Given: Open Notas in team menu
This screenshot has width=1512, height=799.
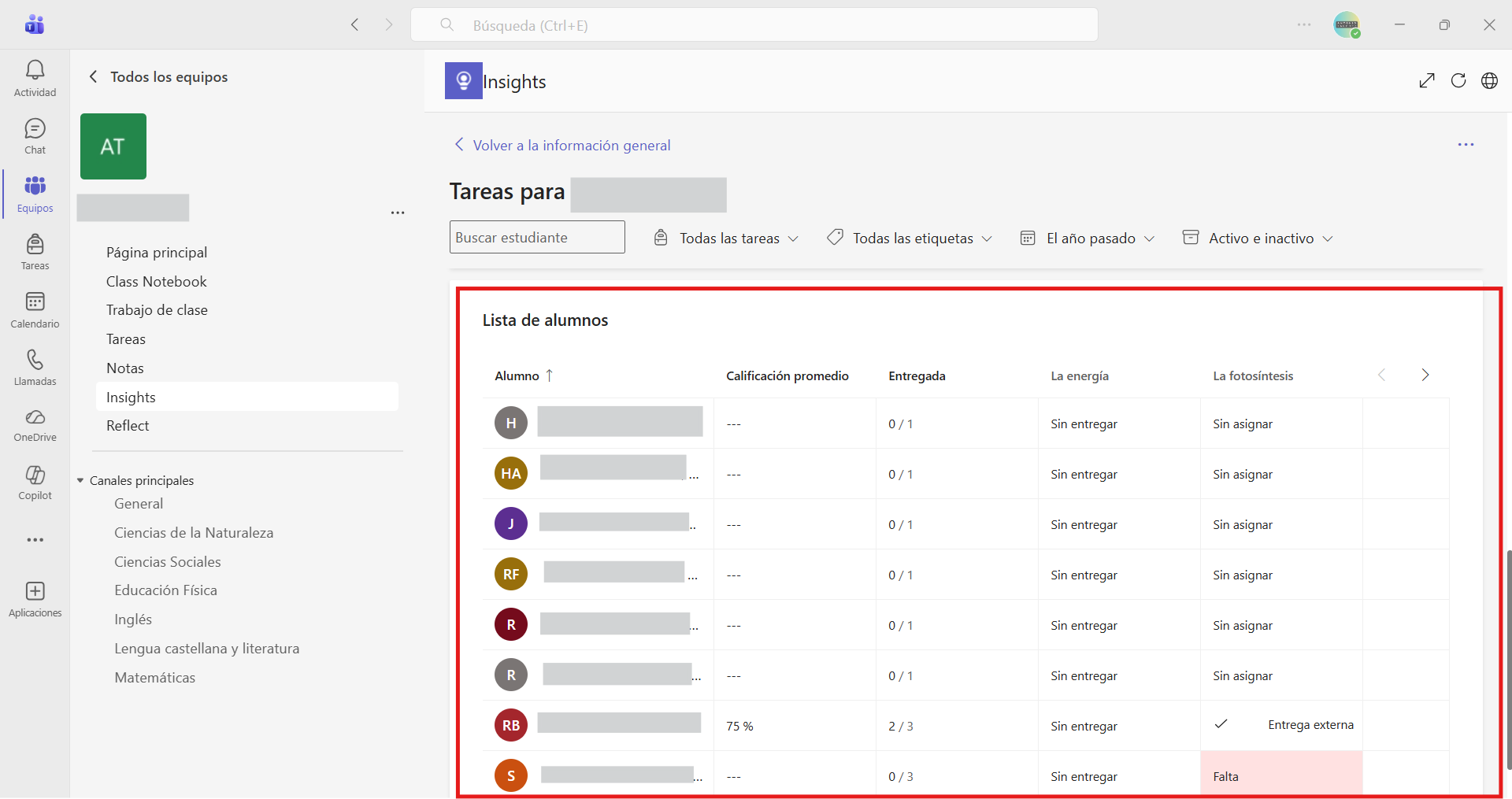Looking at the screenshot, I should coord(125,368).
